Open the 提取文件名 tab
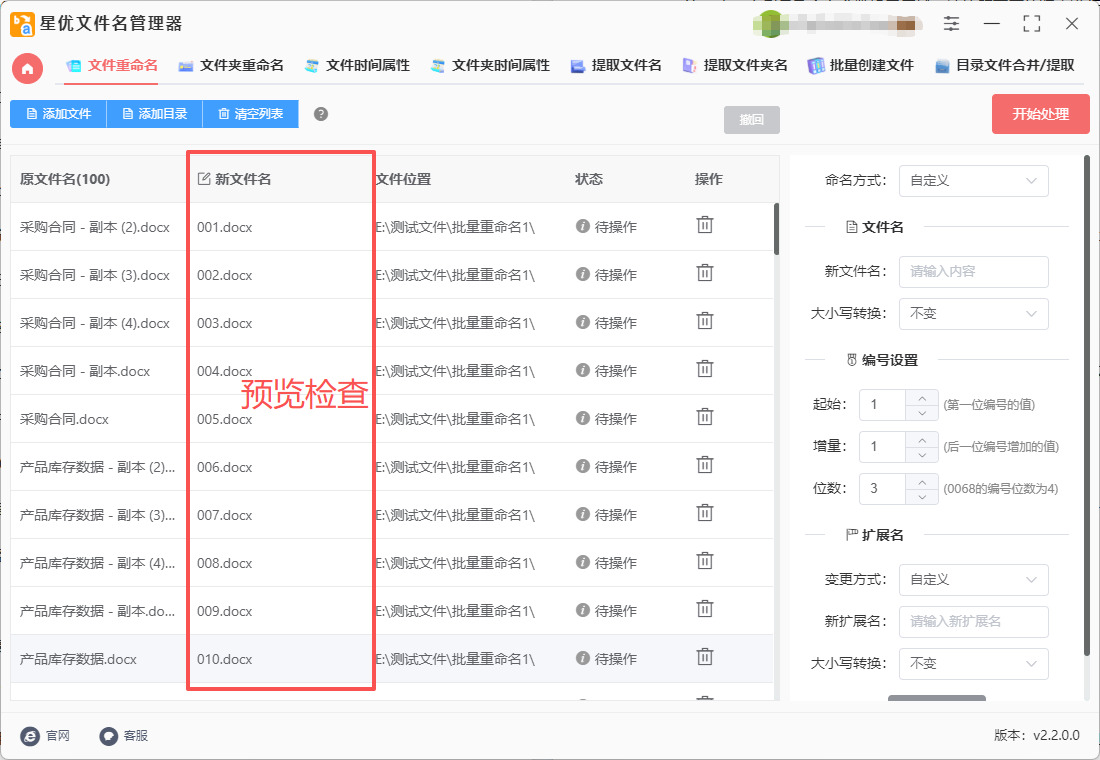This screenshot has width=1100, height=760. 616,66
